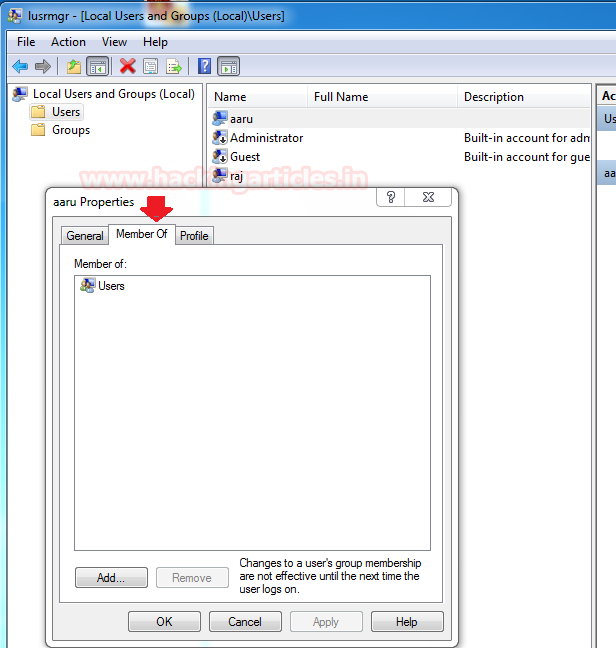Open the blue Help question icon
This screenshot has width=616, height=648.
click(205, 66)
